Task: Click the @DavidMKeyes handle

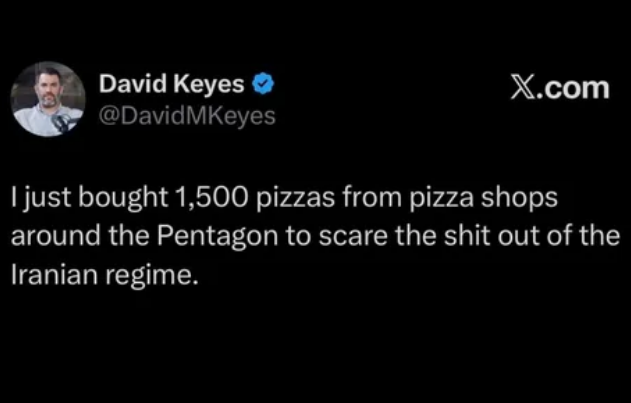Action: click(187, 114)
